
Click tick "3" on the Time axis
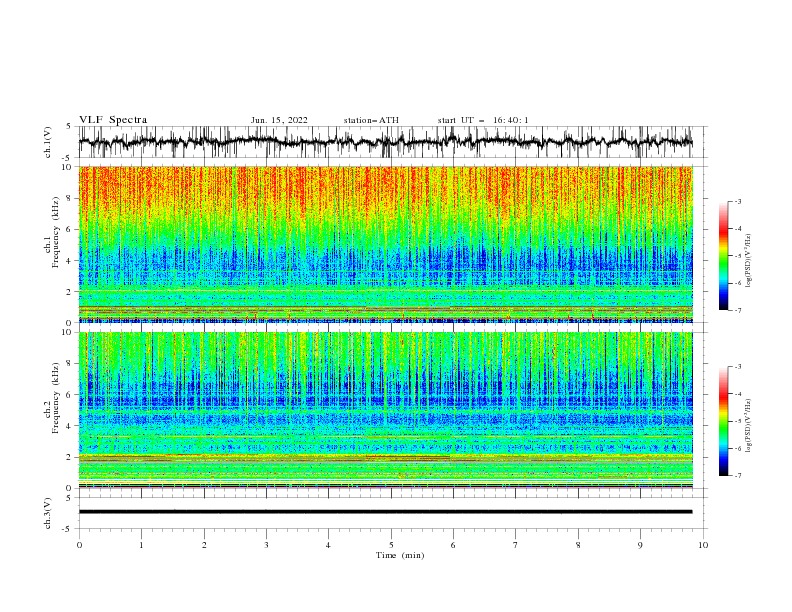click(x=266, y=545)
